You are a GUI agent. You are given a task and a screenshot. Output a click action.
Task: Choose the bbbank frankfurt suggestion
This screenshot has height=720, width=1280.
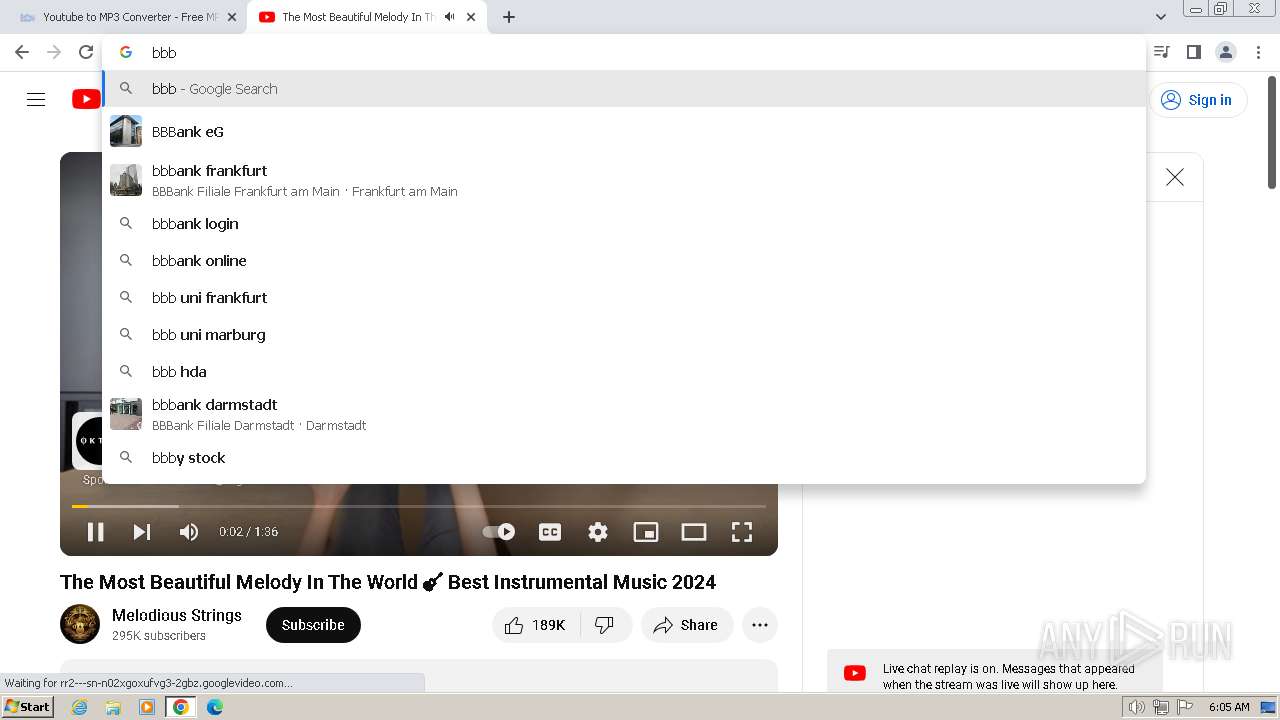pos(624,180)
